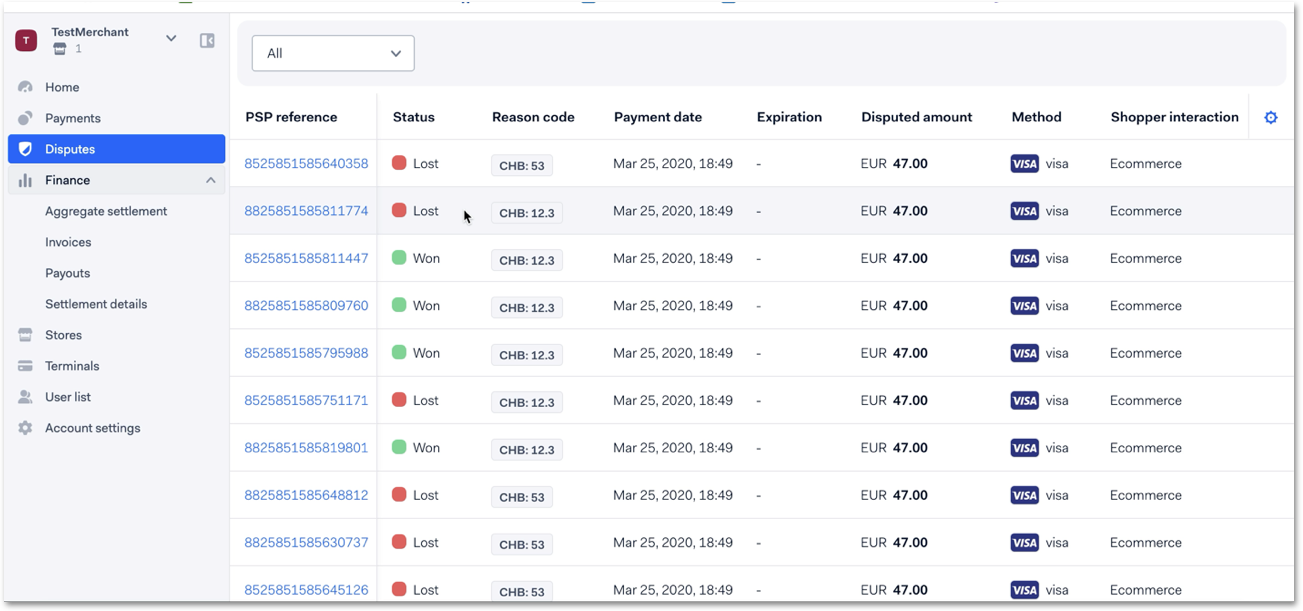
Task: Open dispute reference 8525851585640358
Action: 306,164
